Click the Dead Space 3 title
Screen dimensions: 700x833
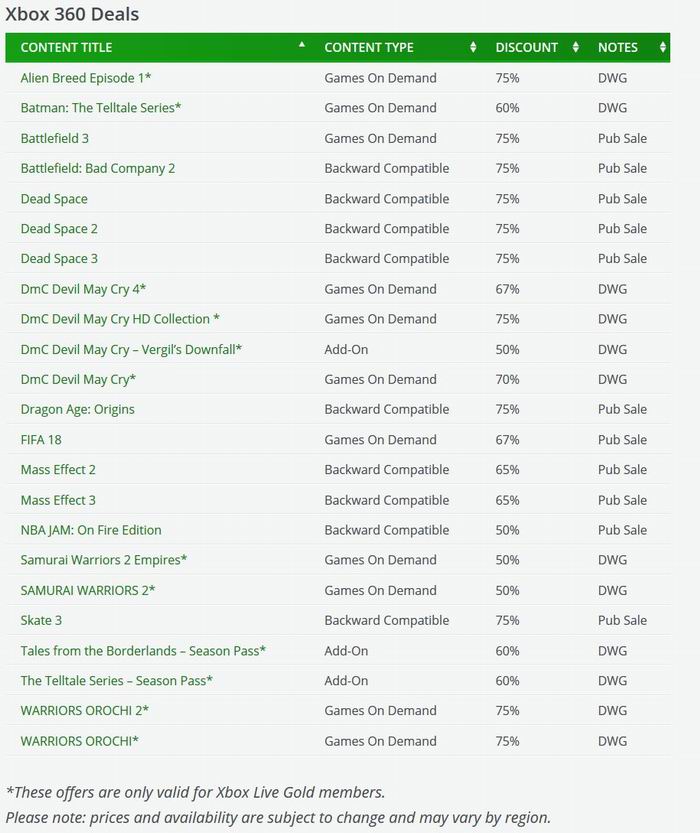tap(59, 258)
